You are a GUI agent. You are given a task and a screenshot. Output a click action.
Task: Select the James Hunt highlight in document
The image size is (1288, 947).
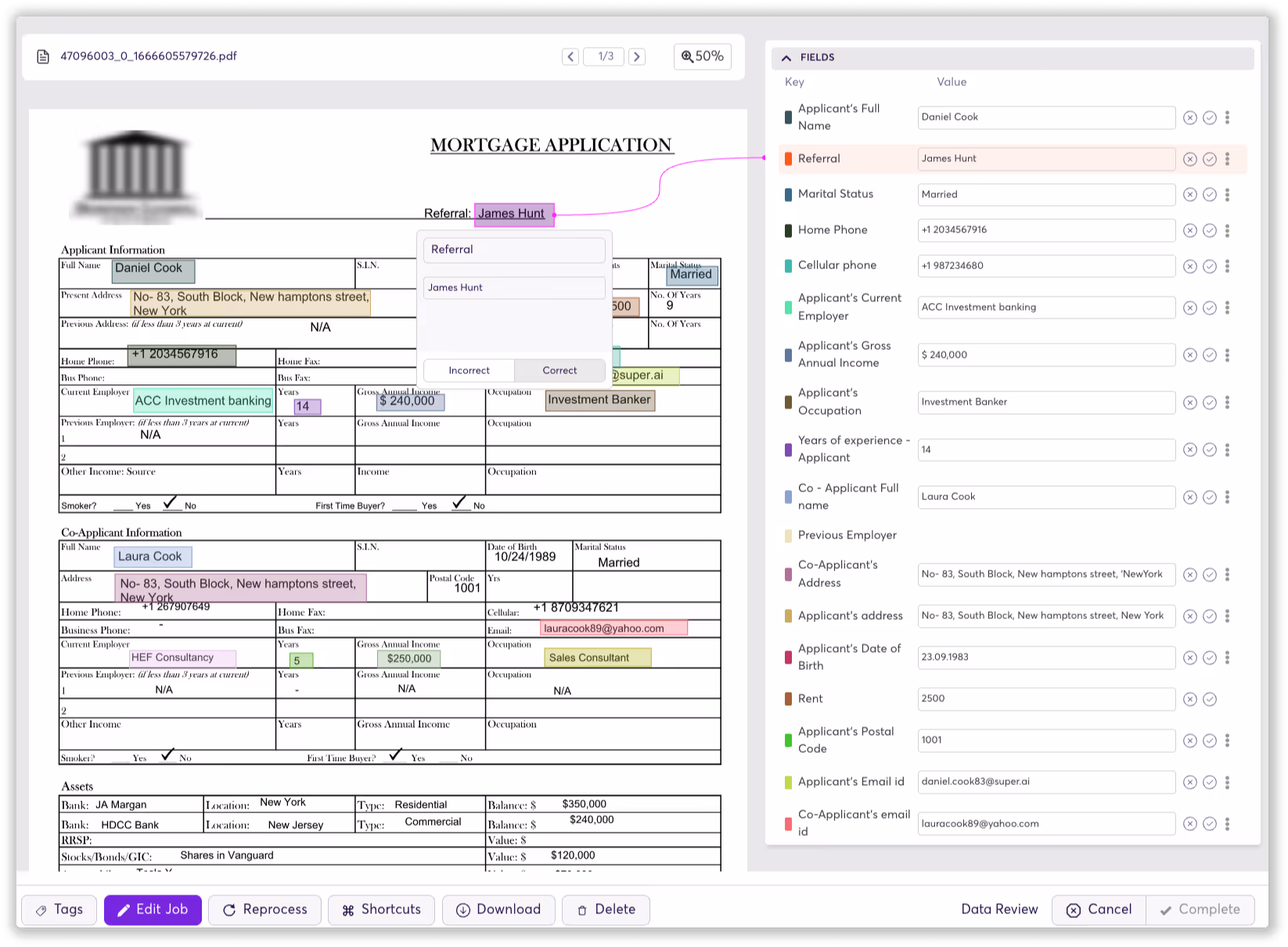click(x=514, y=214)
